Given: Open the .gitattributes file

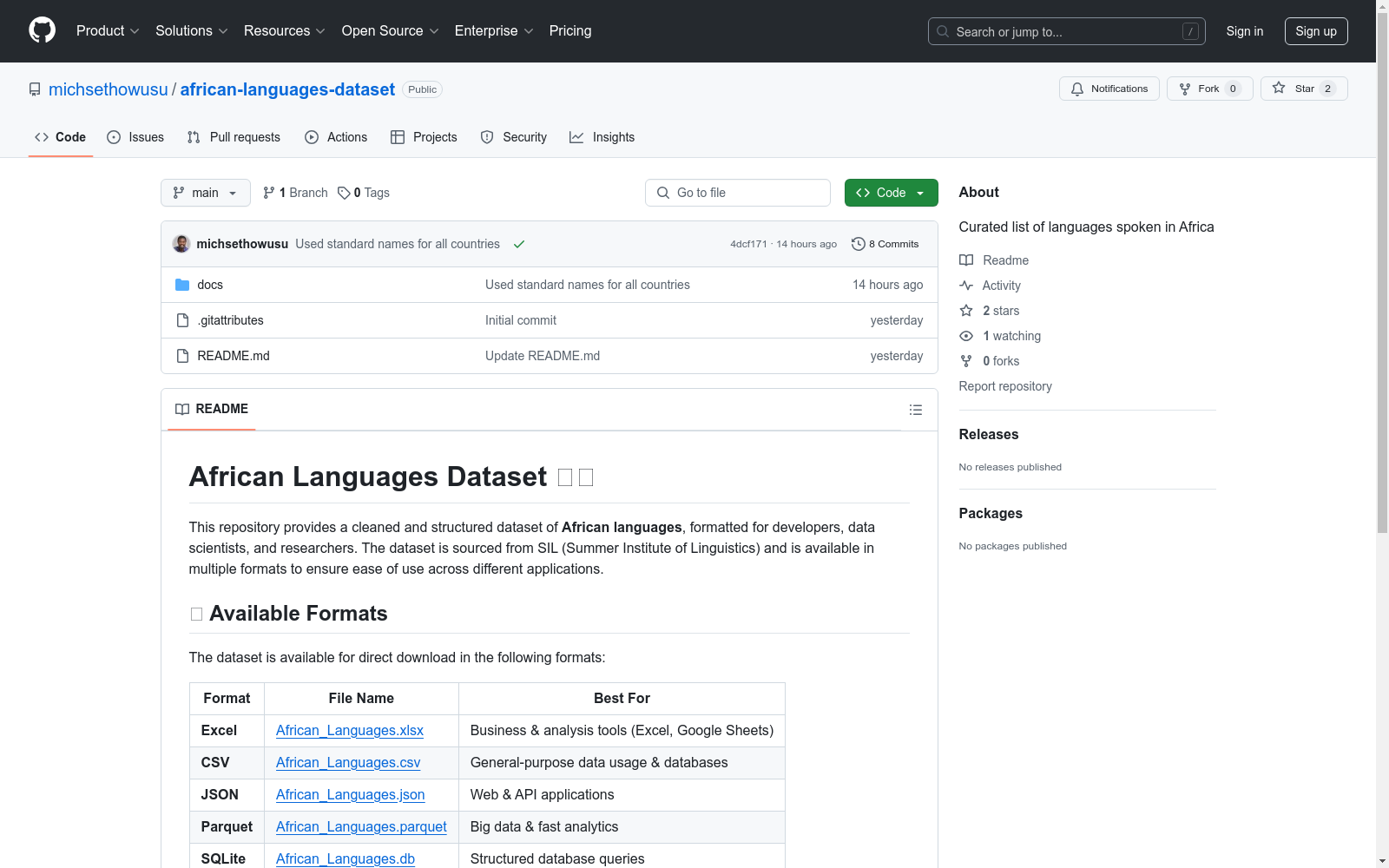Looking at the screenshot, I should point(230,320).
